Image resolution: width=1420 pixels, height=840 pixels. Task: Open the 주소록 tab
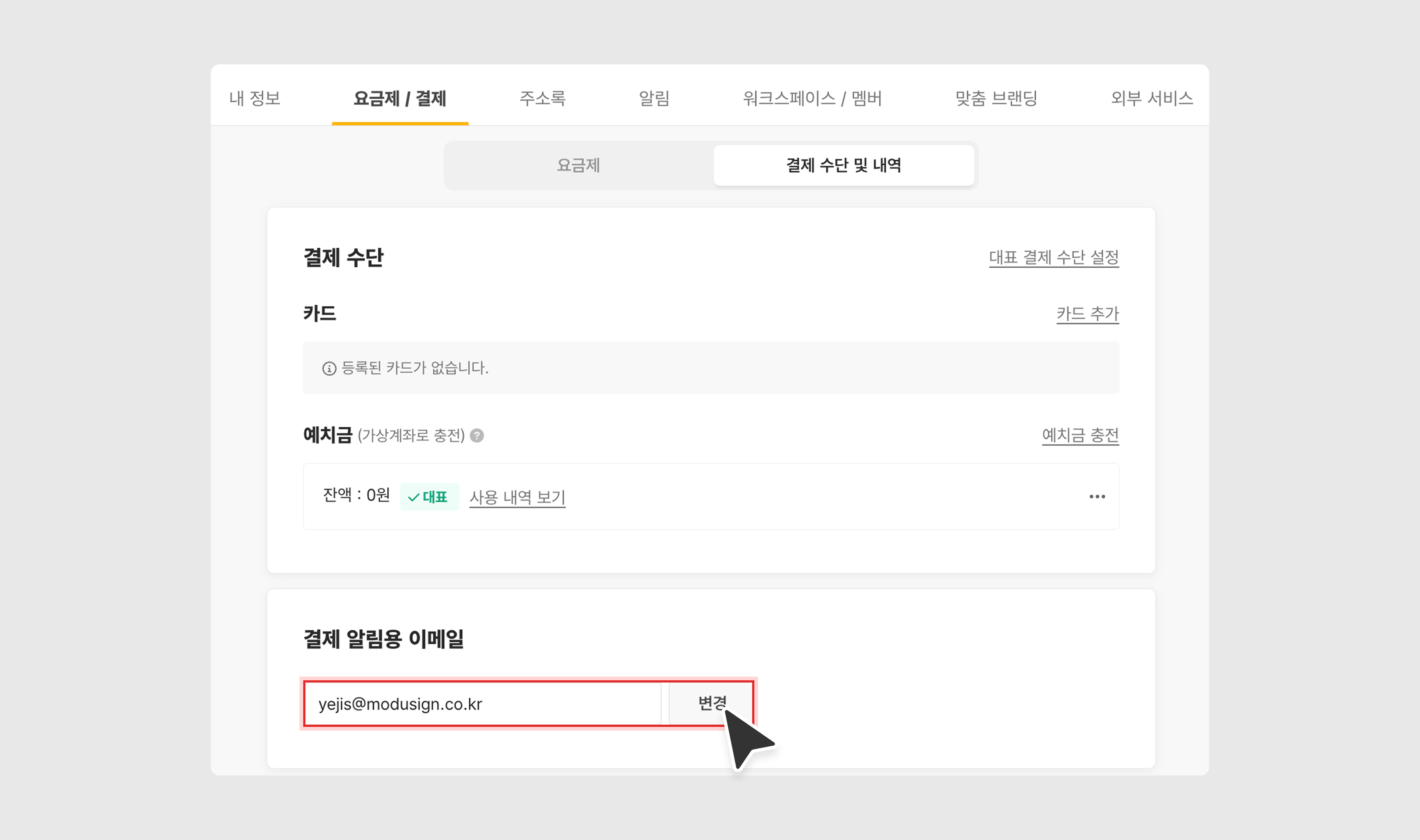point(542,98)
